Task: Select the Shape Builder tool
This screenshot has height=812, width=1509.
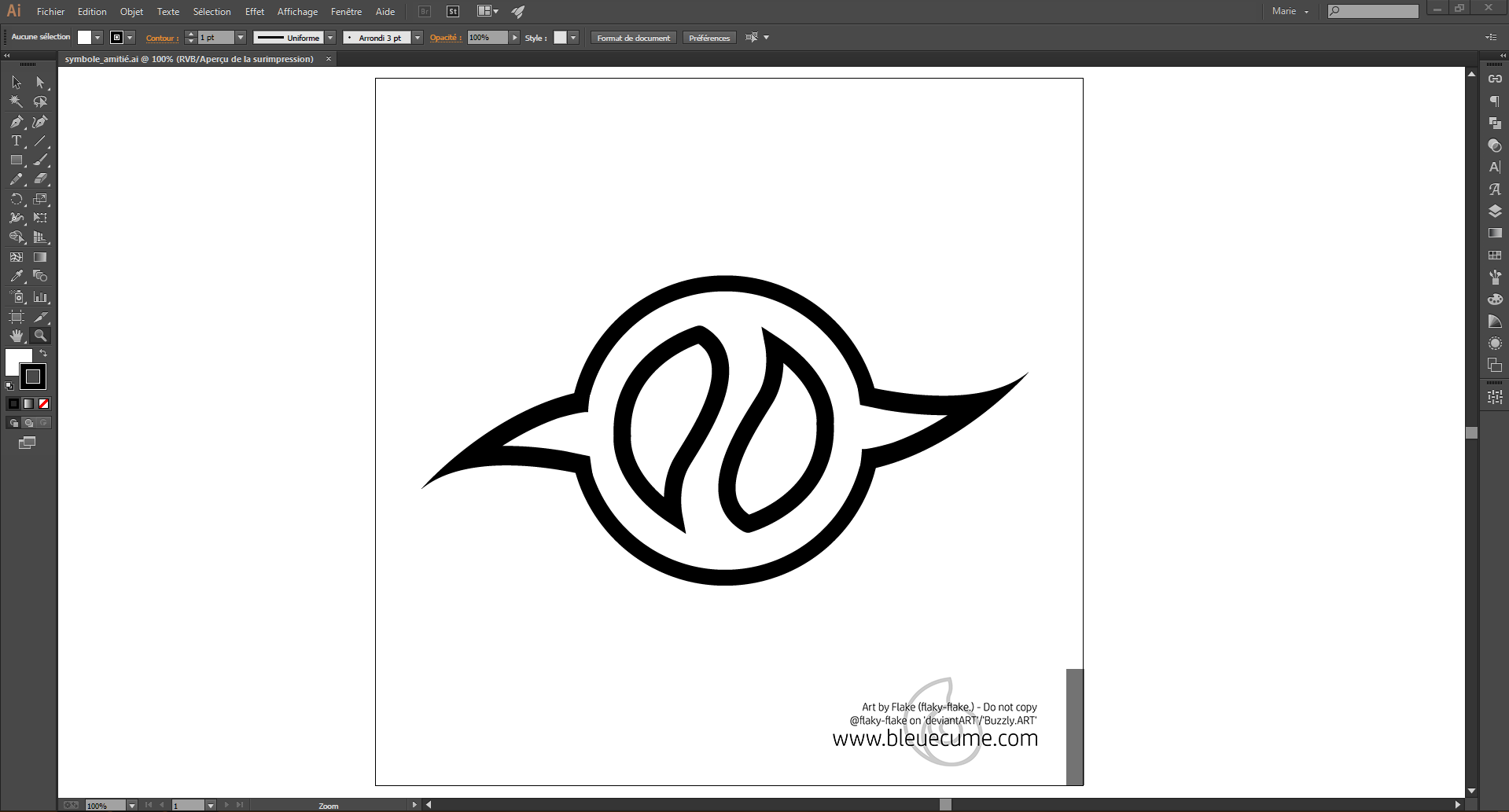Action: (17, 237)
